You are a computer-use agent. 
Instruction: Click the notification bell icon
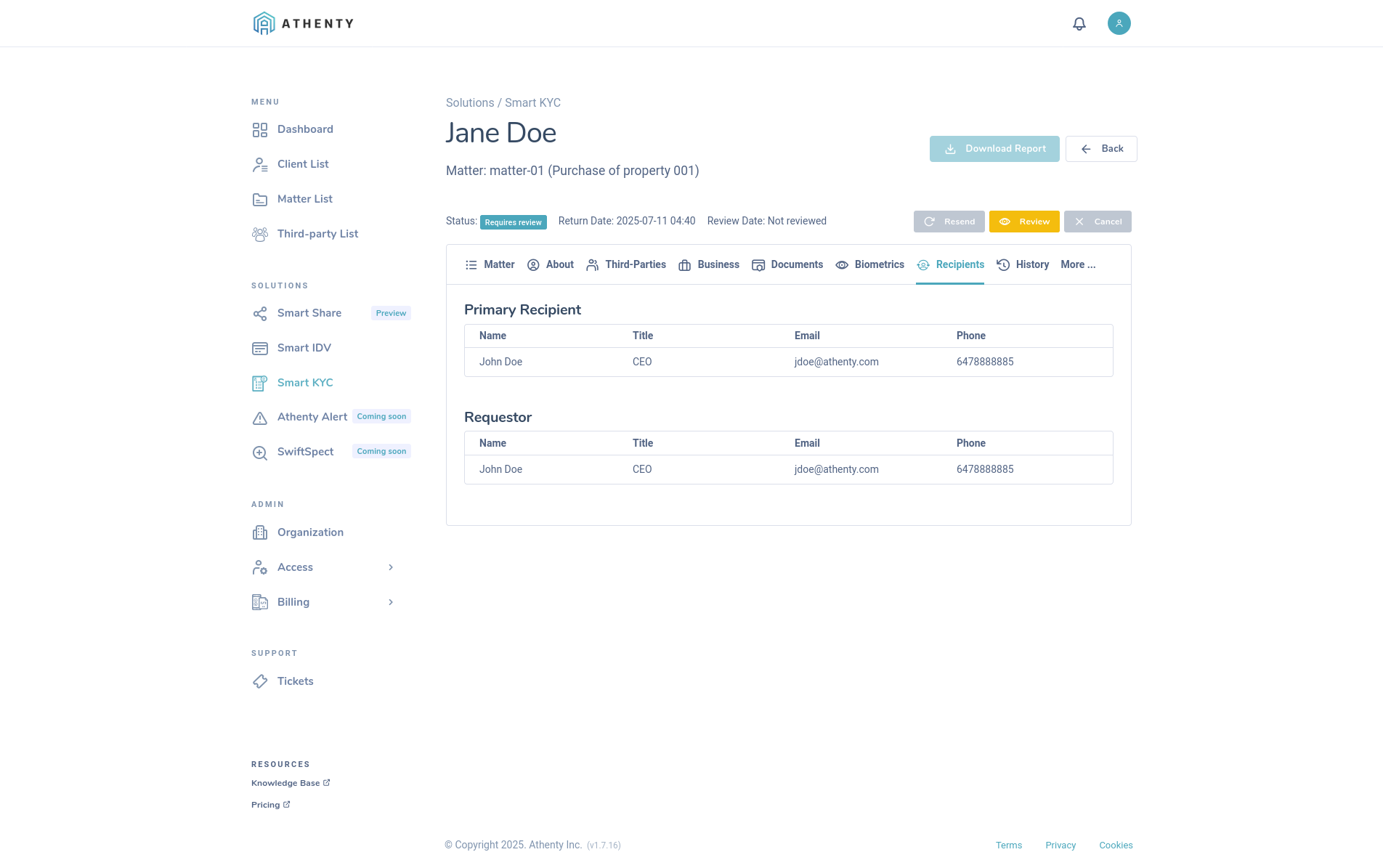click(x=1079, y=24)
